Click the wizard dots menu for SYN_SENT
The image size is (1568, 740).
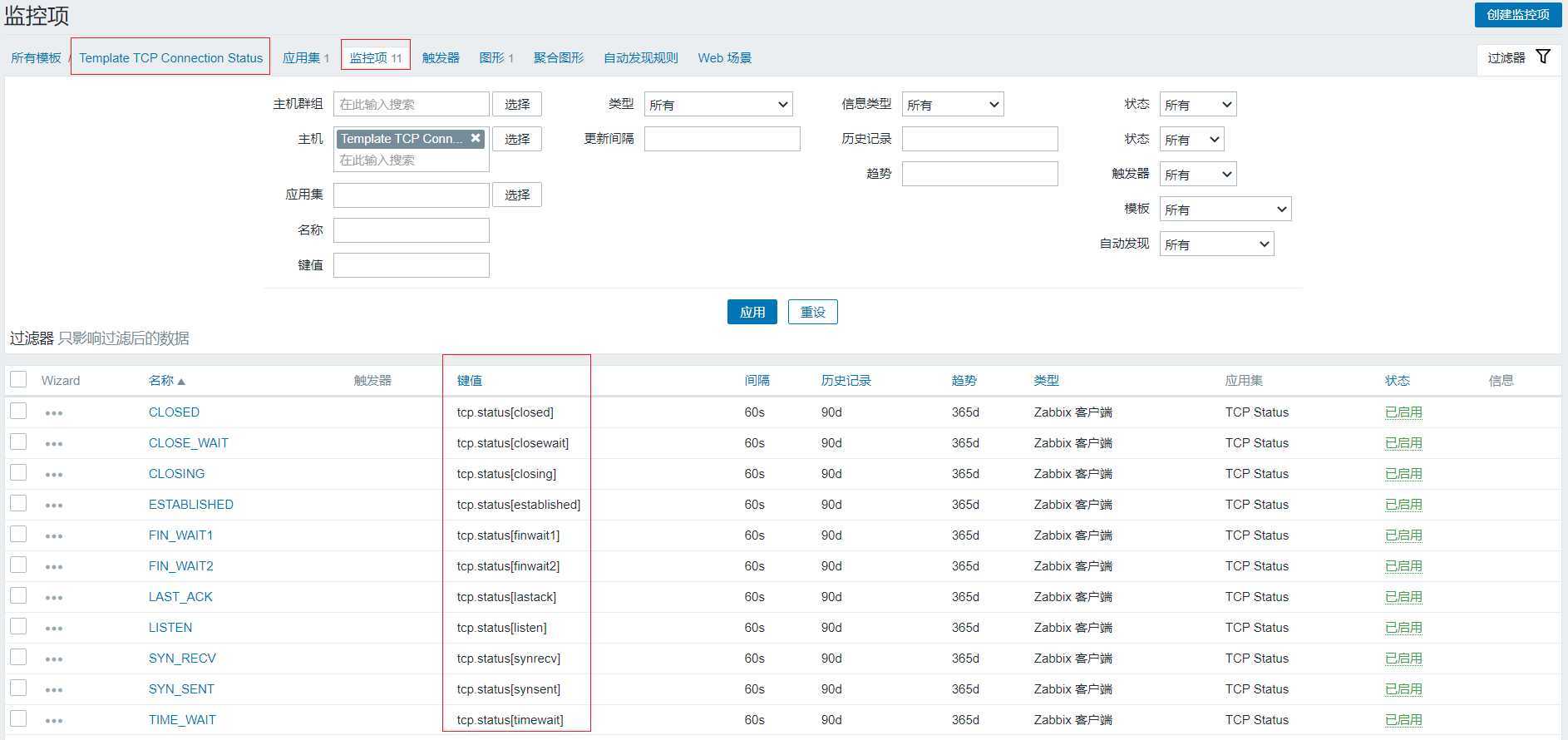(x=54, y=690)
